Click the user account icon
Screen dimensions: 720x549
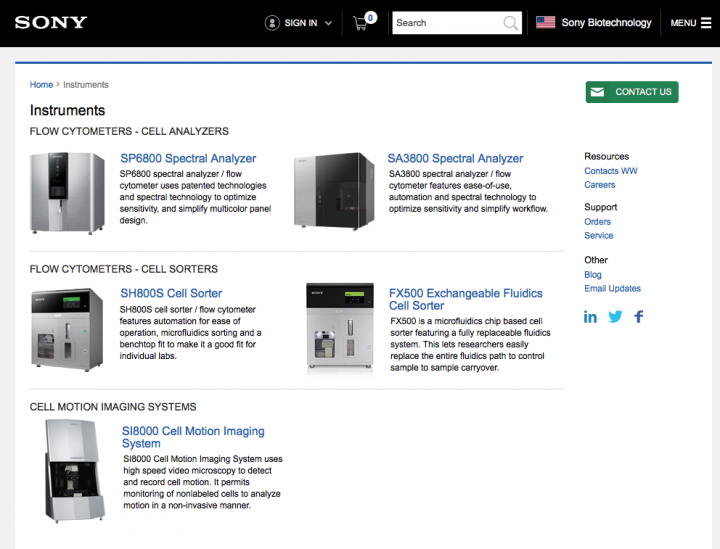coord(272,22)
